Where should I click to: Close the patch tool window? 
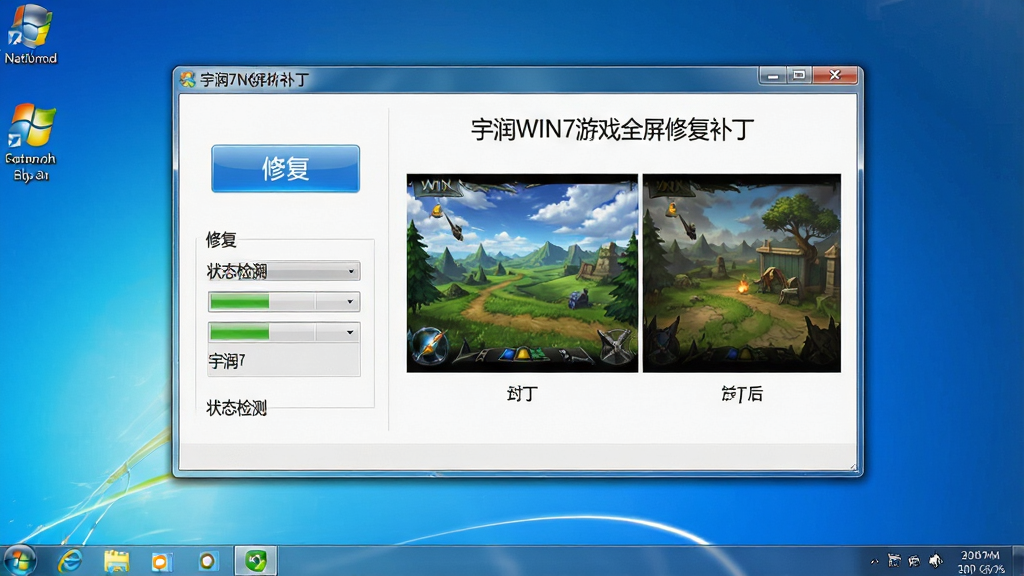click(x=835, y=76)
